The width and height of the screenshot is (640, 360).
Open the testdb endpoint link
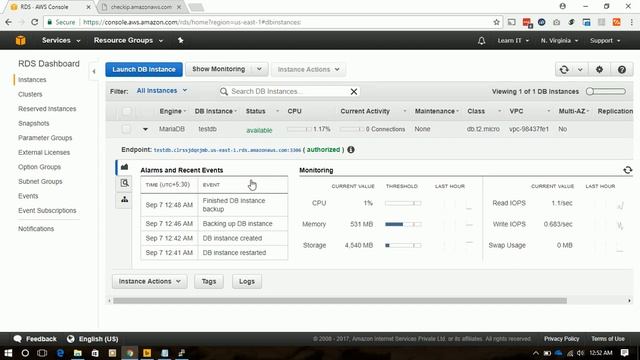pos(227,150)
